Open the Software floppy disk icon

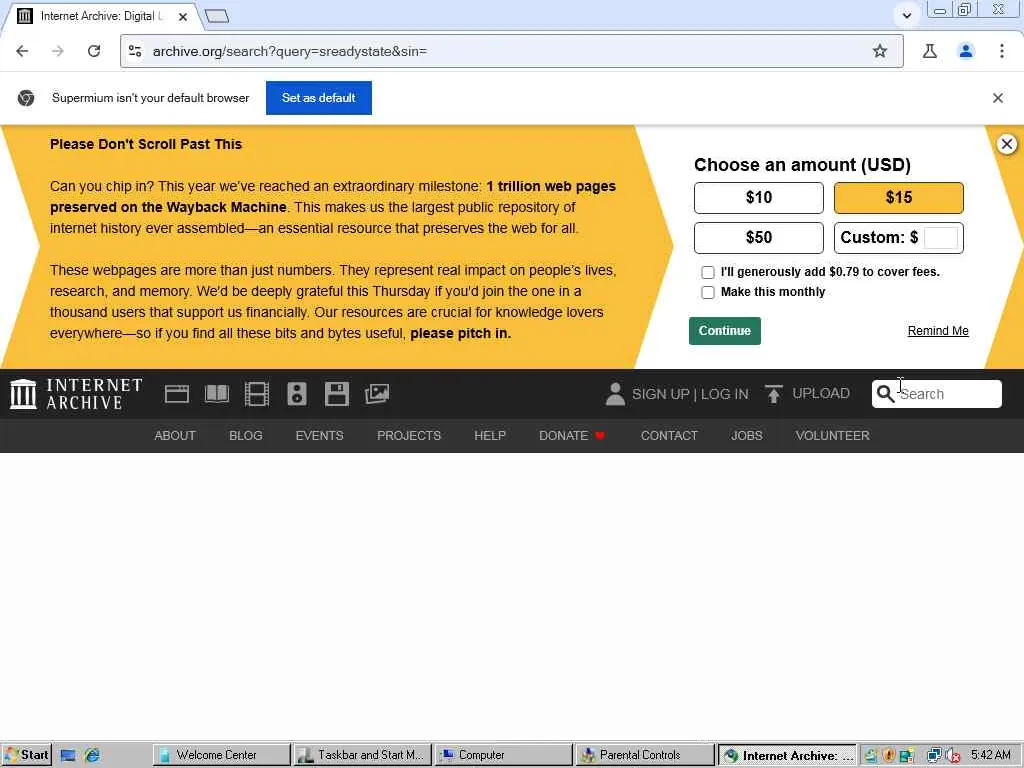click(x=337, y=394)
